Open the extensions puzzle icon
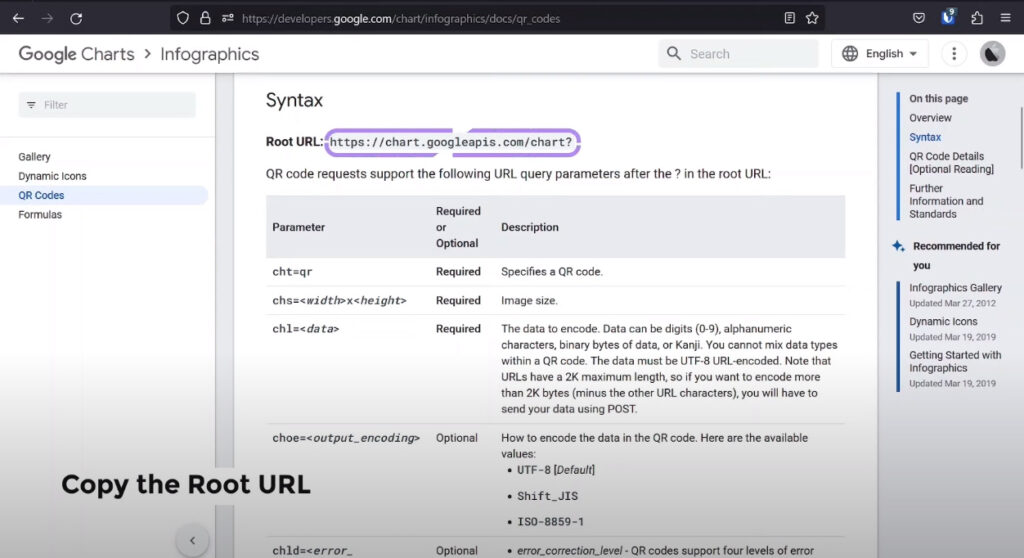 pos(977,18)
